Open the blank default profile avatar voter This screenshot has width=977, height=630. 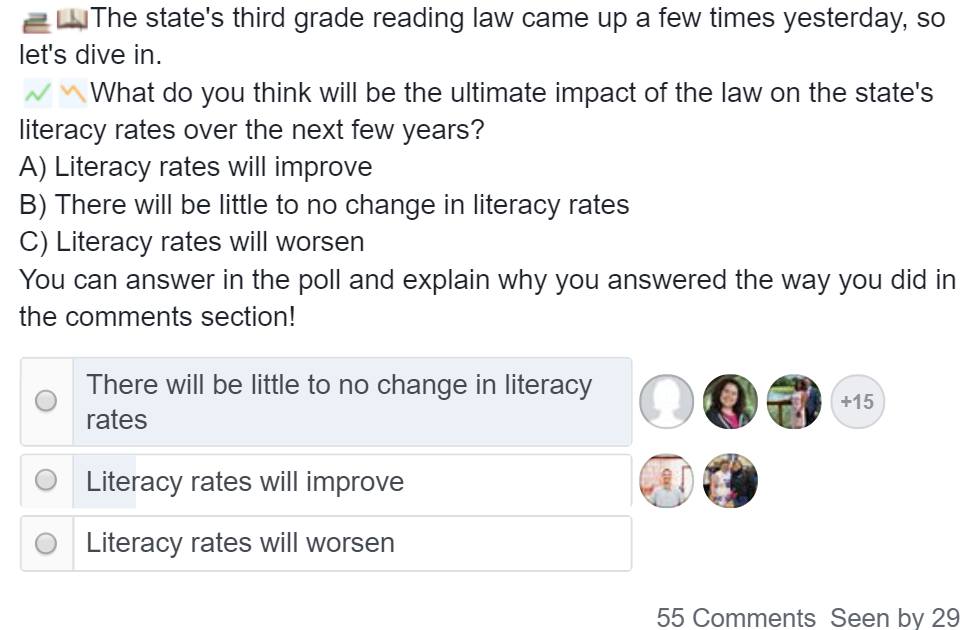(x=666, y=401)
